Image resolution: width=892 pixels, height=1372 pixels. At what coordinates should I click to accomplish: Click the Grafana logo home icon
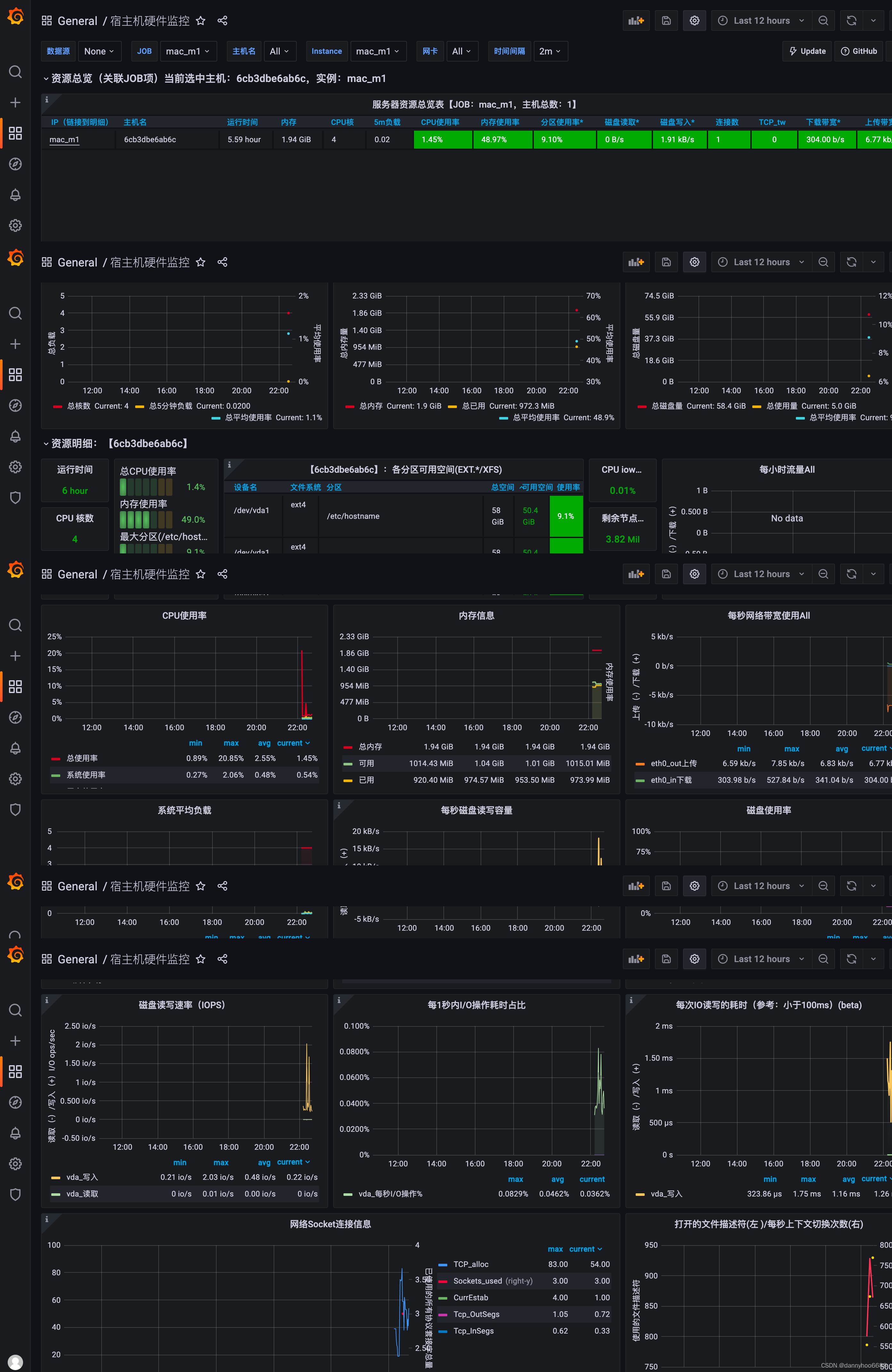pyautogui.click(x=16, y=17)
